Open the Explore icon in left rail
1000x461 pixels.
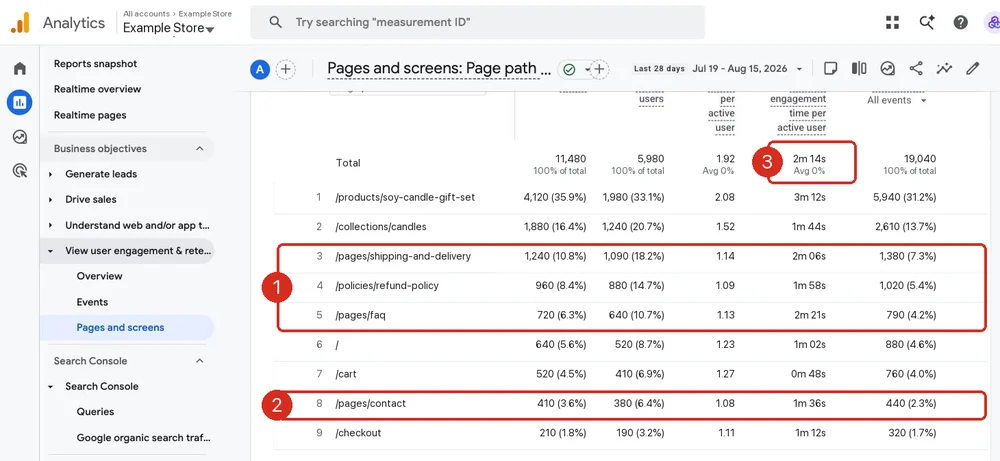tap(20, 136)
